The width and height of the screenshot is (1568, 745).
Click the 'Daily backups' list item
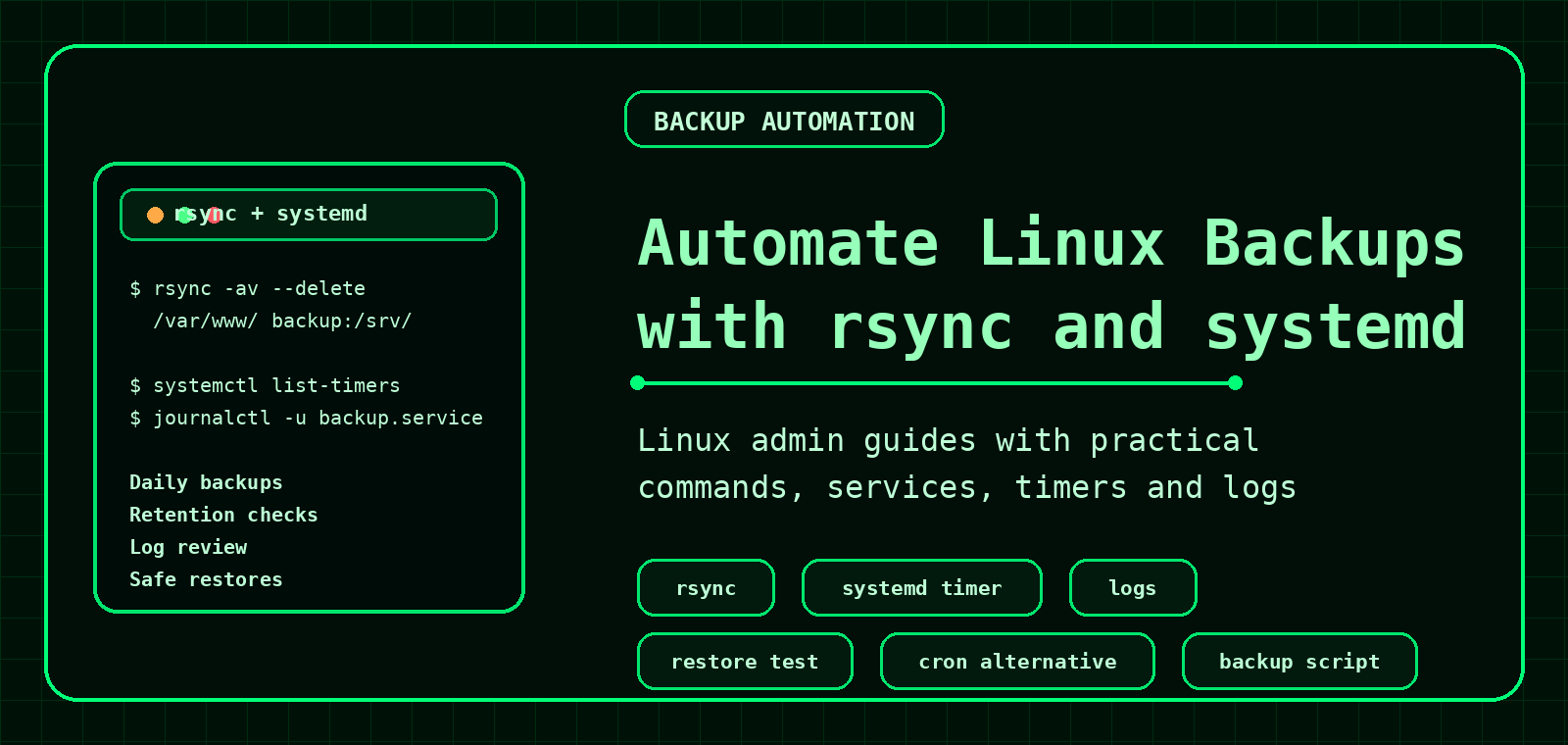(206, 482)
